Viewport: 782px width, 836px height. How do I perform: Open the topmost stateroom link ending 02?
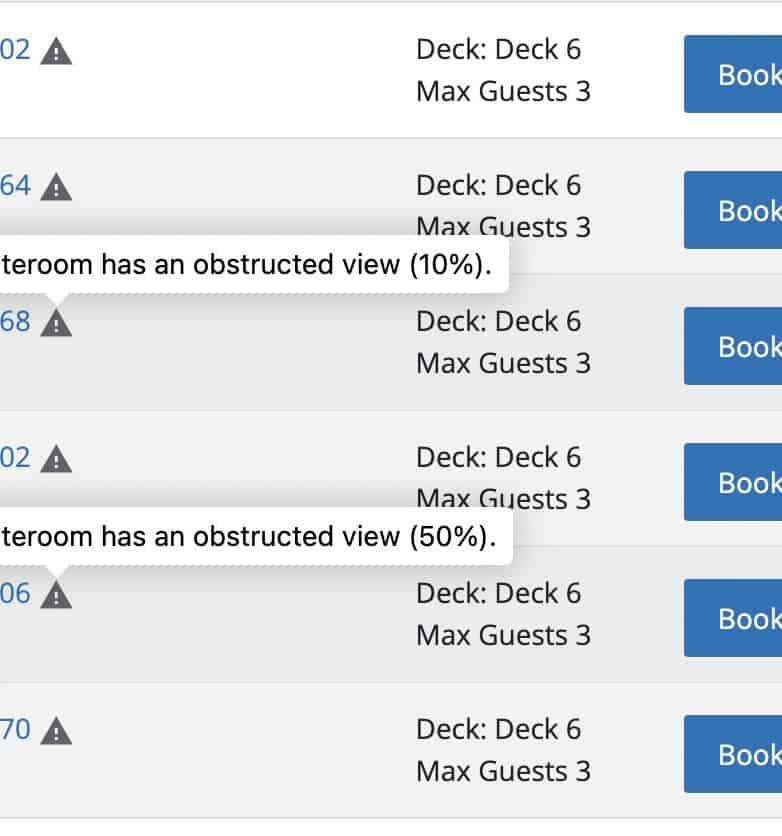coord(15,50)
